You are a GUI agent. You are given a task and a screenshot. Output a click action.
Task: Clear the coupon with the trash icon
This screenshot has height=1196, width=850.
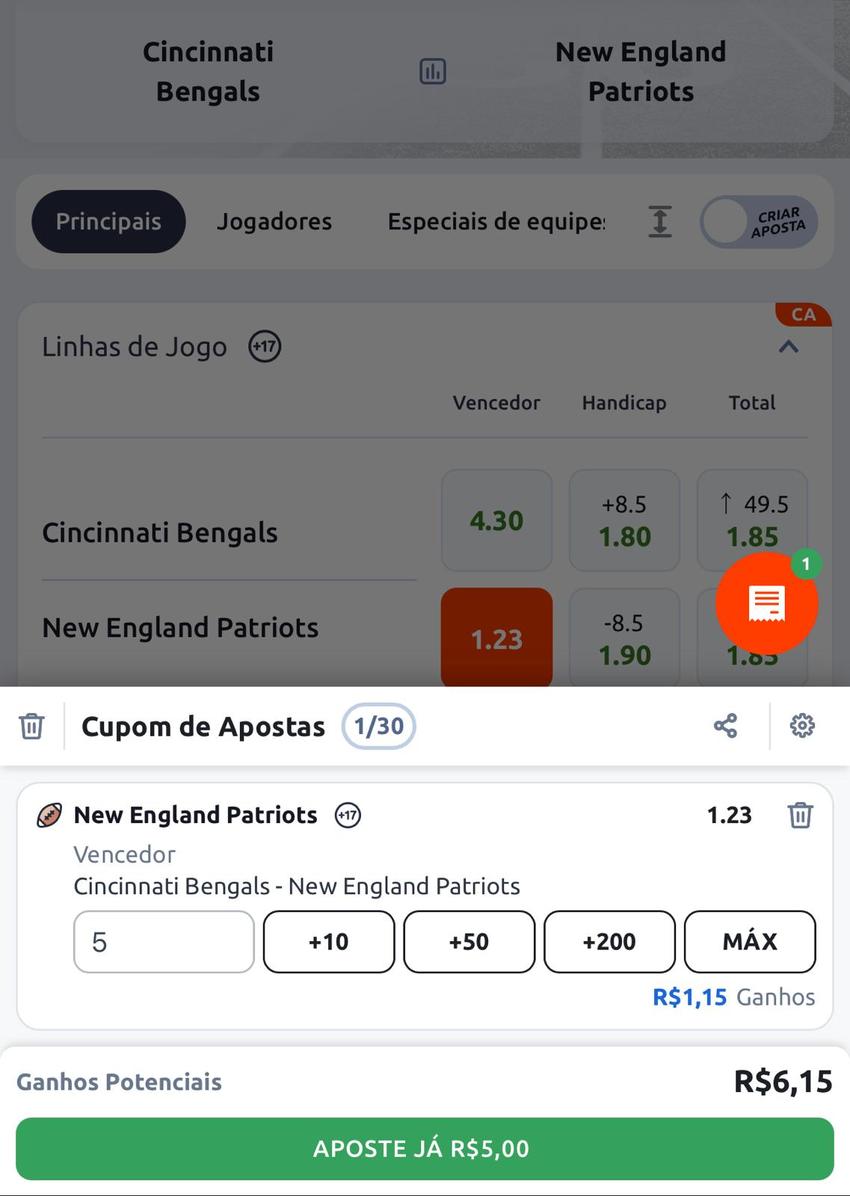click(x=31, y=726)
